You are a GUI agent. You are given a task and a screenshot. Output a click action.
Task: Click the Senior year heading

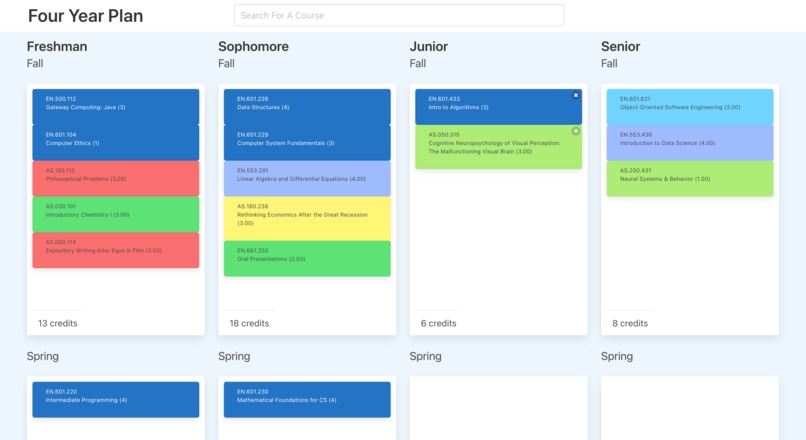tap(620, 46)
